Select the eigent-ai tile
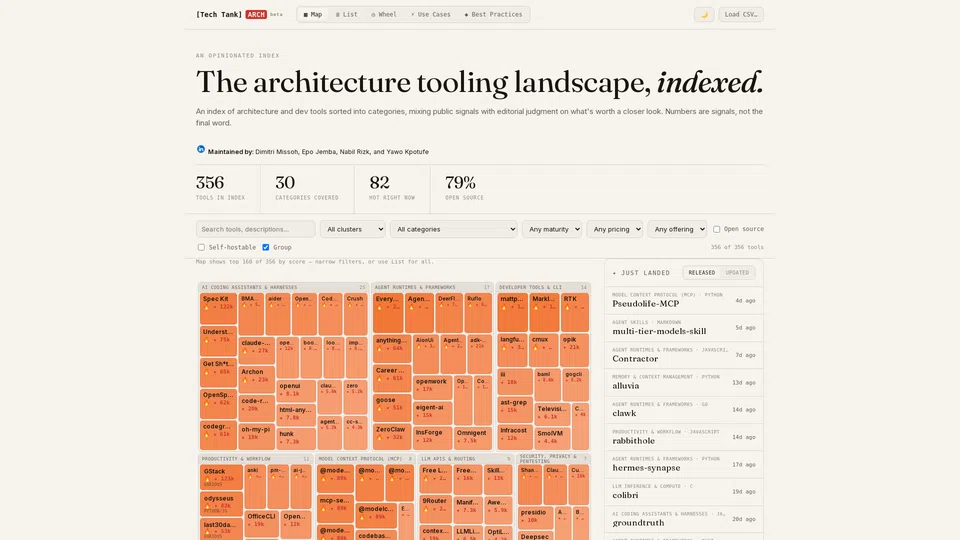Image resolution: width=960 pixels, height=540 pixels. (x=433, y=413)
